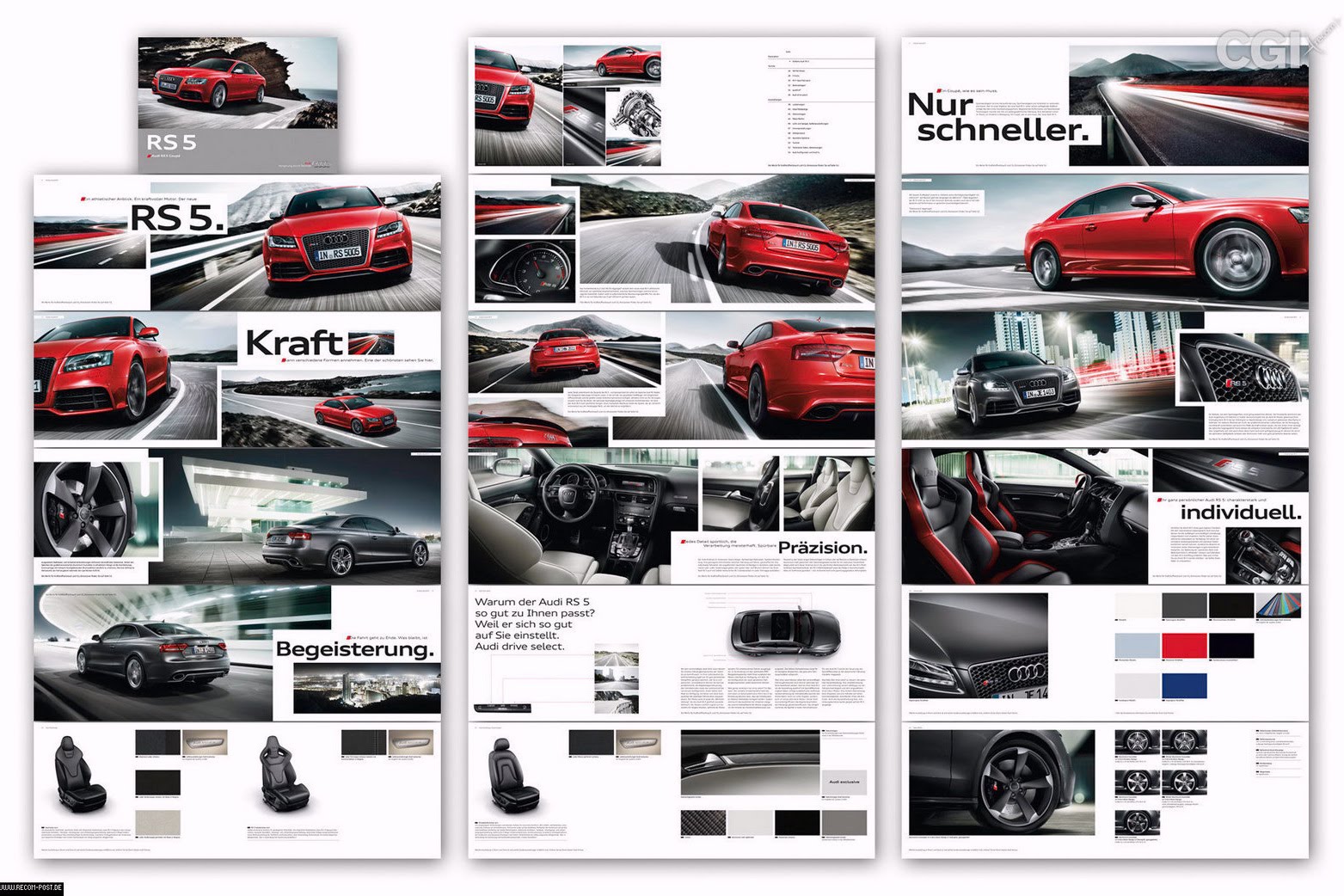This screenshot has width=1344, height=896.
Task: Click the 'Nur schneller.' headline
Action: point(999,117)
